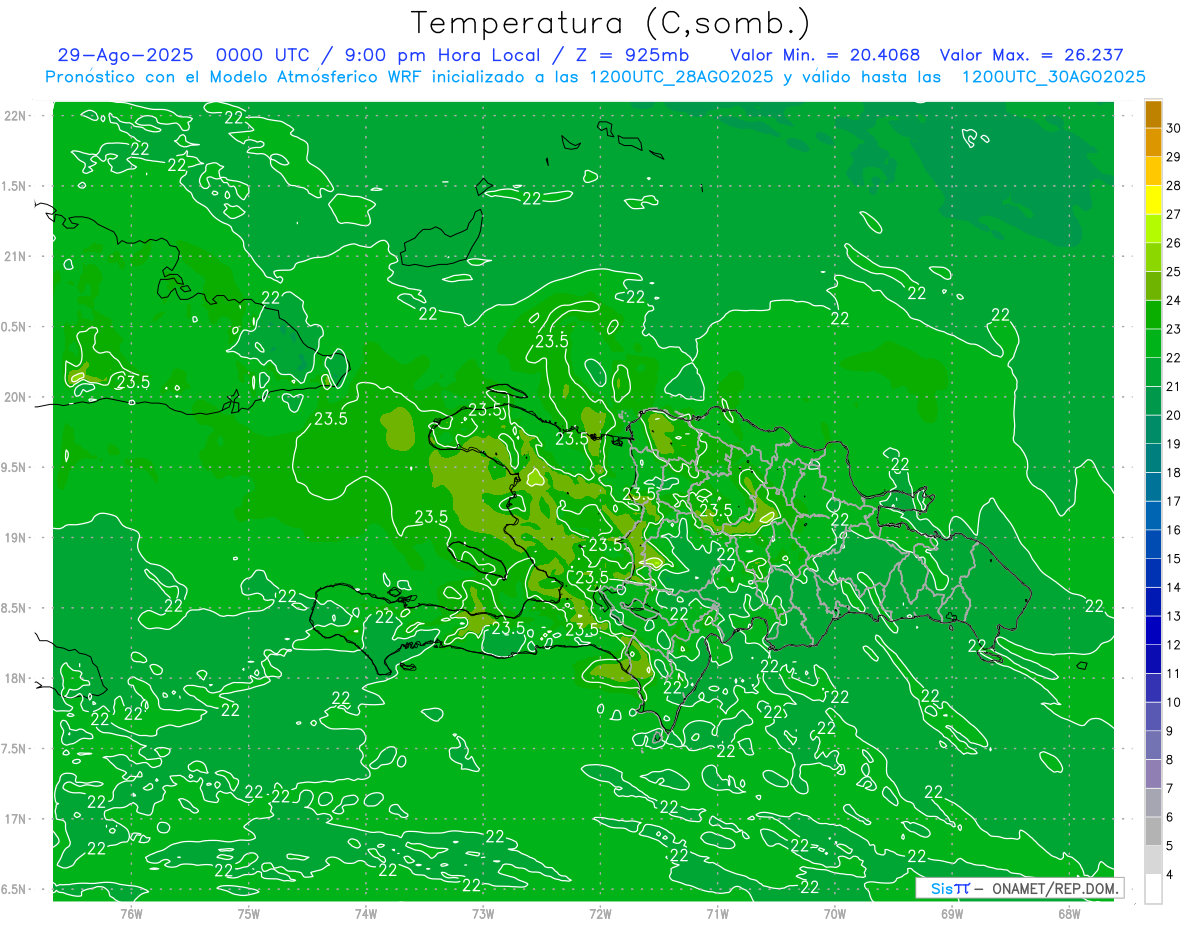Viewport: 1200px width, 927px height.
Task: Click the title "Temperatura (C,somb.)"
Action: coord(611,23)
